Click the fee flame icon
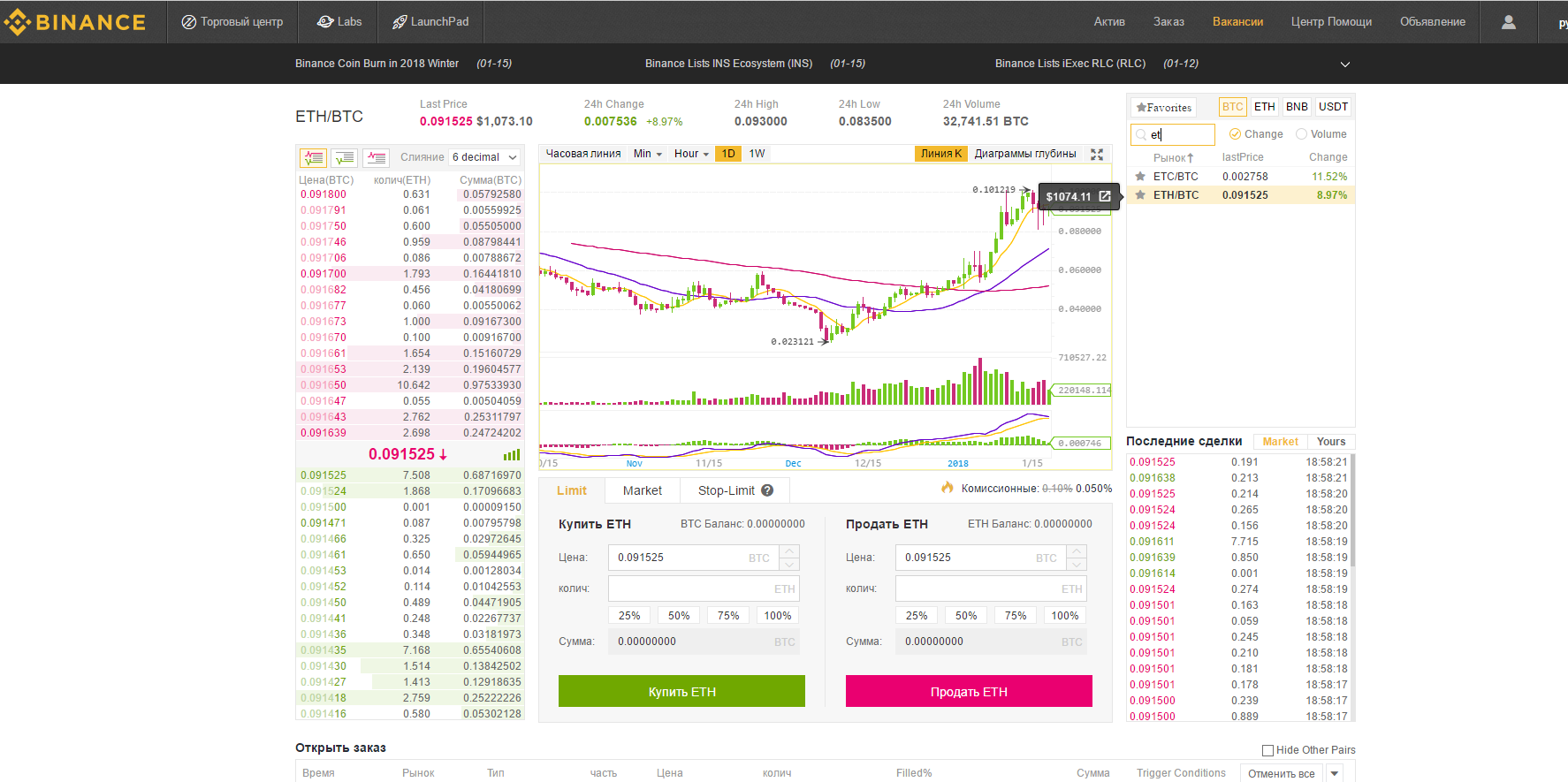1568x782 pixels. [948, 488]
